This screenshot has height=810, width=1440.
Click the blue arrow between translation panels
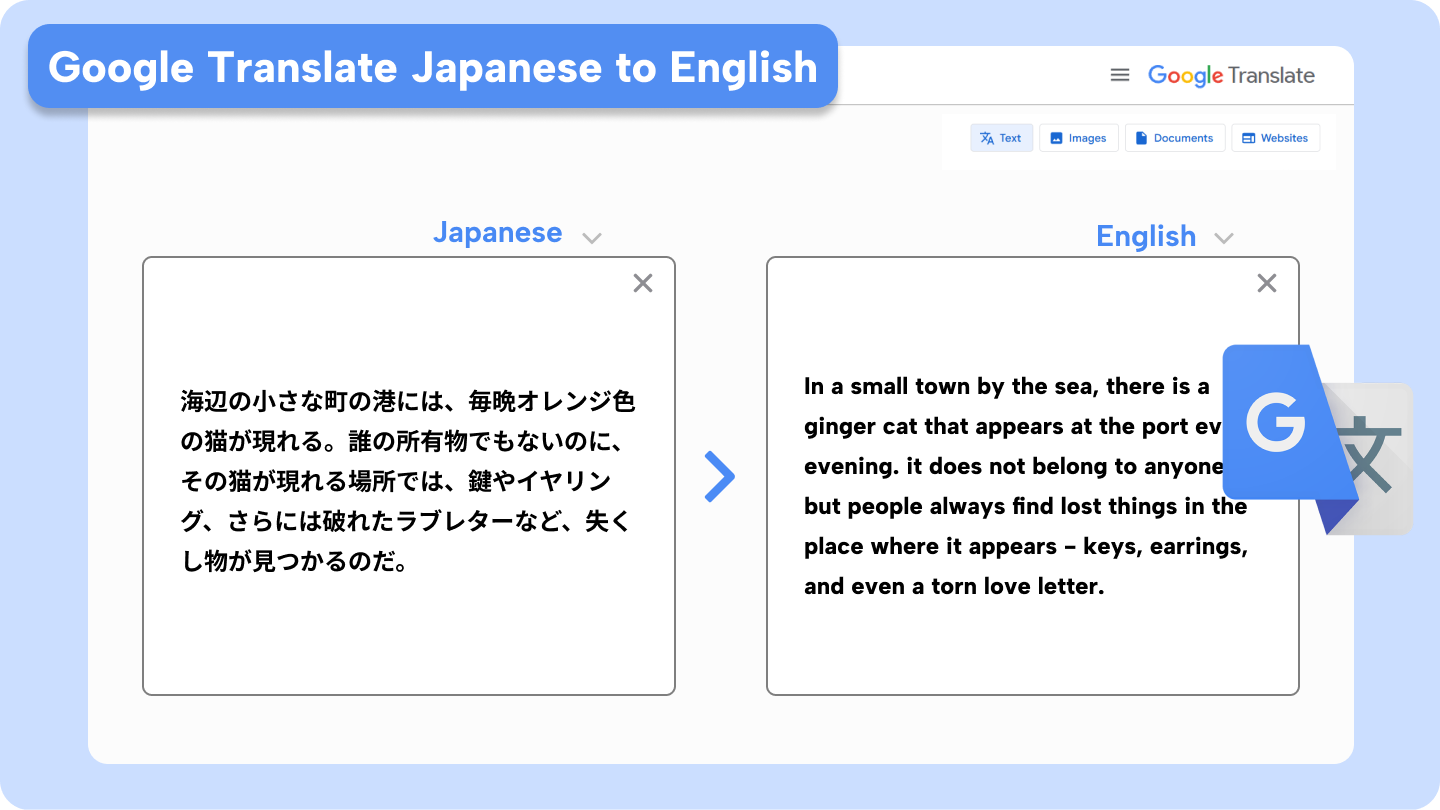pyautogui.click(x=720, y=477)
